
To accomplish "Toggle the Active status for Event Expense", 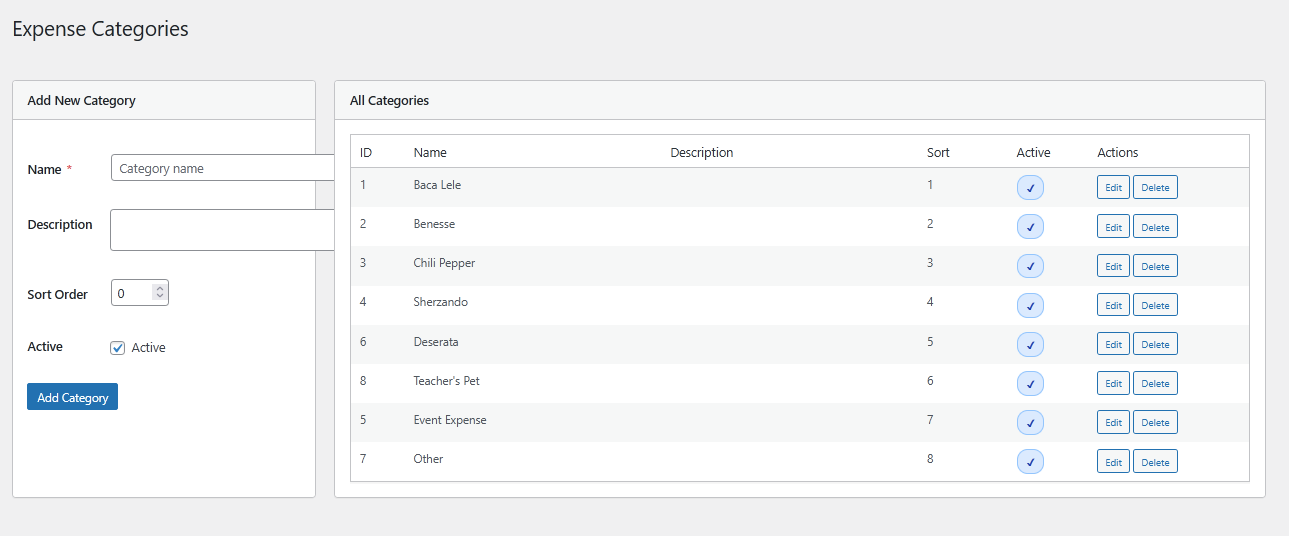I will point(1029,423).
